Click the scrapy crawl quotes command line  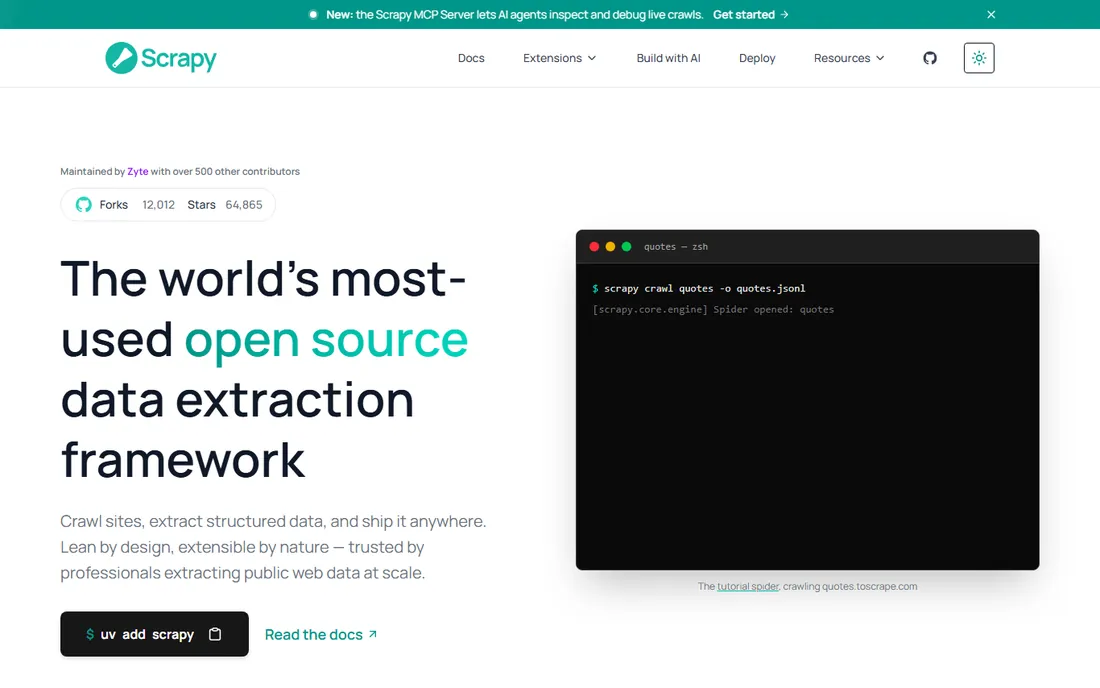[699, 288]
